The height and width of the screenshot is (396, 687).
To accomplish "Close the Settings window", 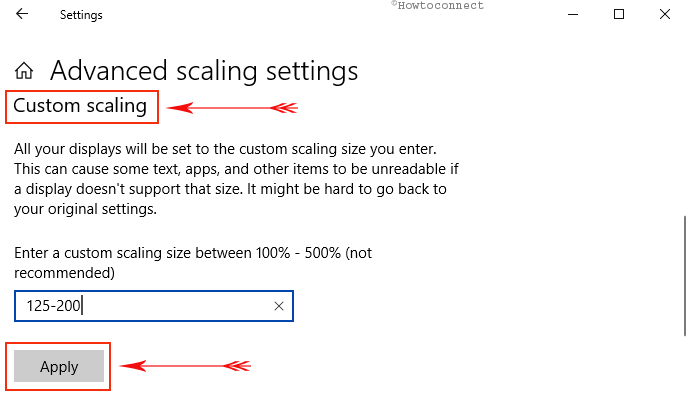I will pos(665,14).
